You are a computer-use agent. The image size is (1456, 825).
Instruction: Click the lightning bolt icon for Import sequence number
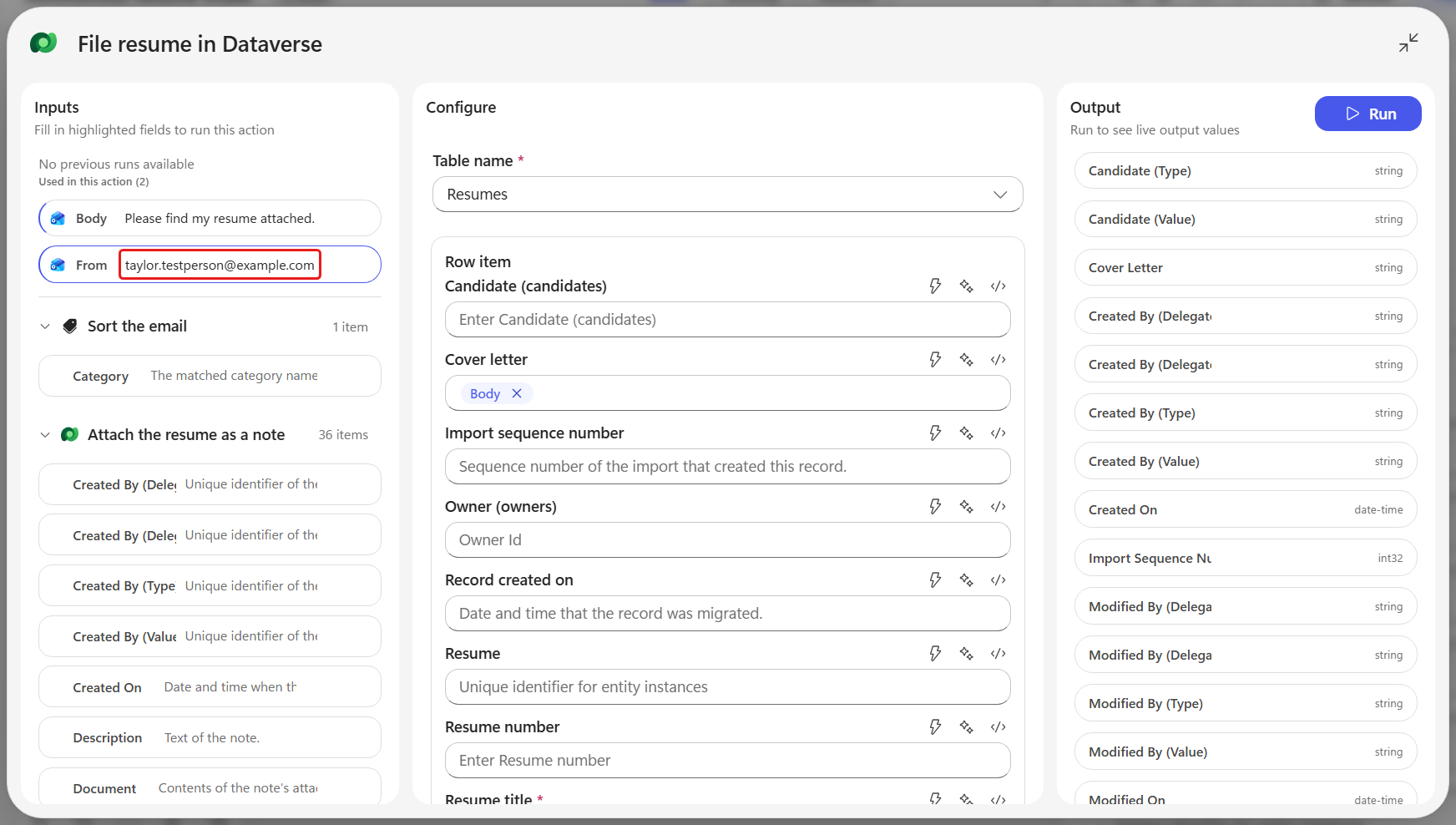pyautogui.click(x=935, y=433)
